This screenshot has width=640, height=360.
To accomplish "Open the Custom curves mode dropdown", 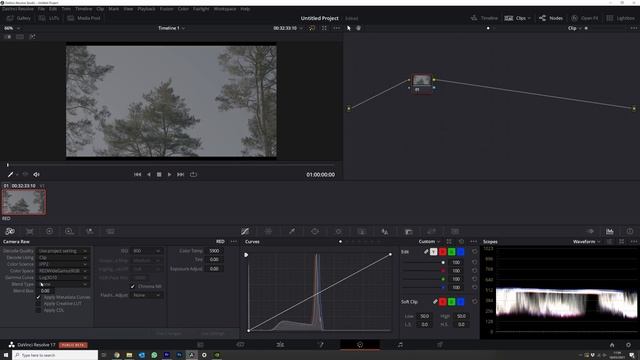I will click(429, 242).
